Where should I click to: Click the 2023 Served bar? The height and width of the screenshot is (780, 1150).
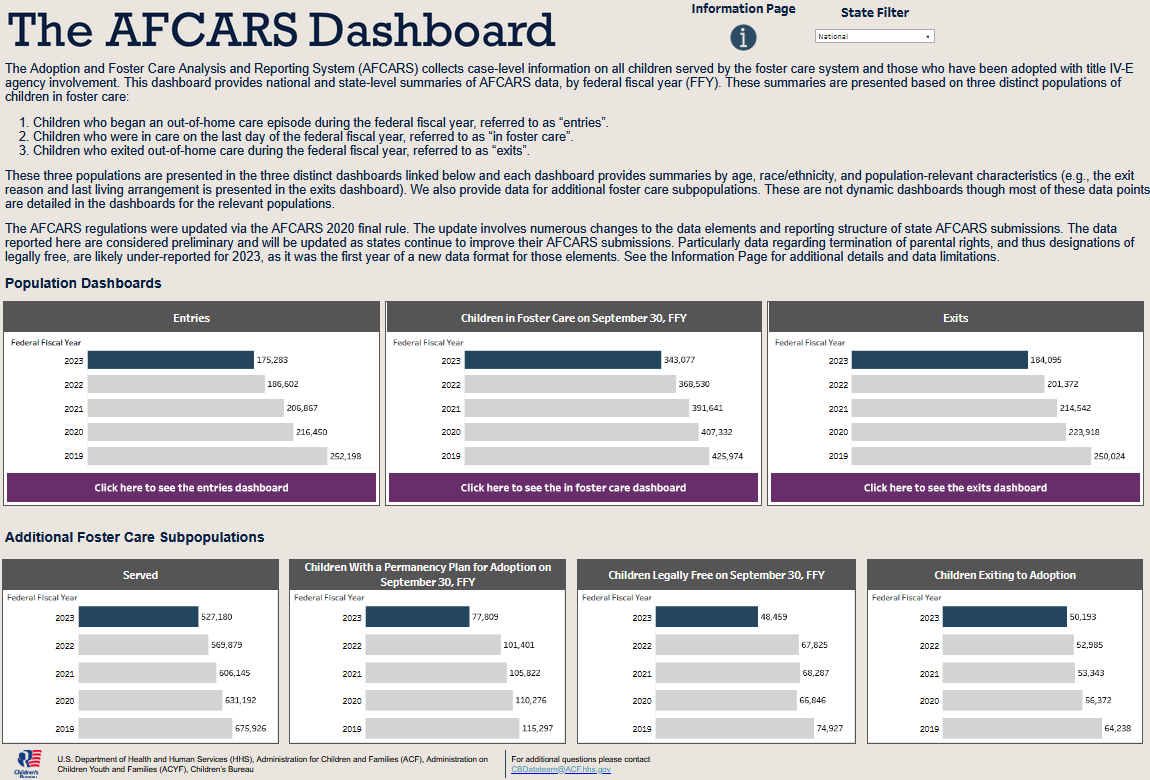(138, 618)
